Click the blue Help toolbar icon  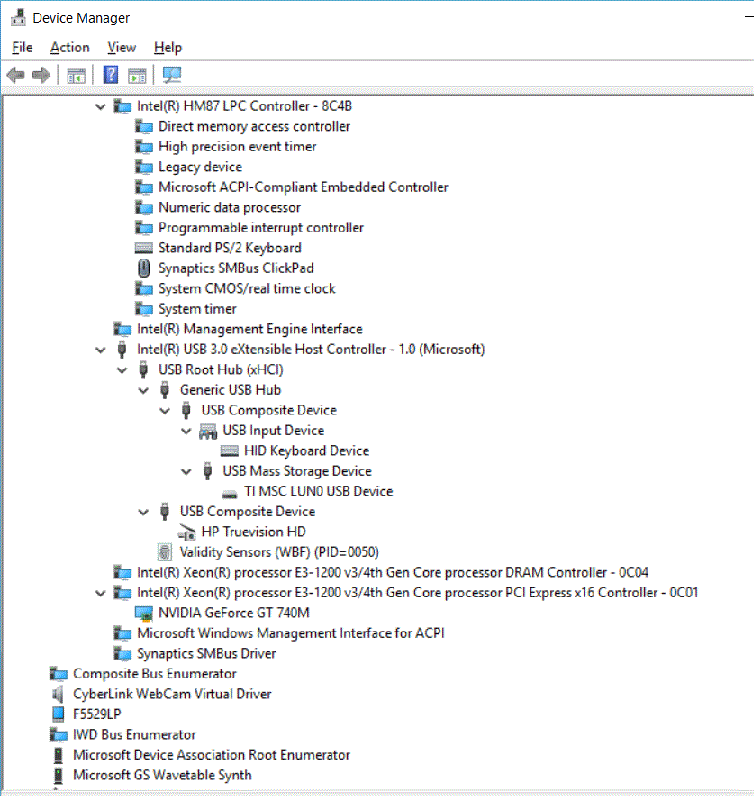[111, 75]
